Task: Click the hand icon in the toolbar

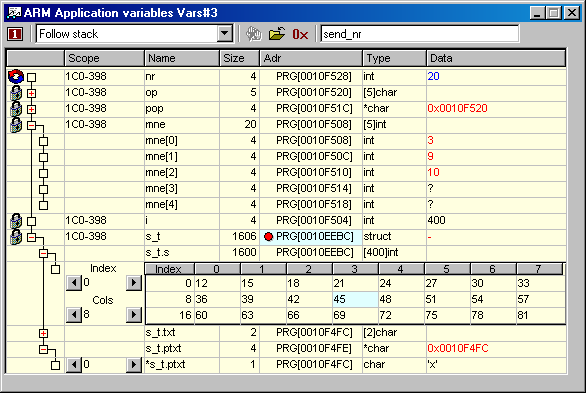Action: pos(254,34)
